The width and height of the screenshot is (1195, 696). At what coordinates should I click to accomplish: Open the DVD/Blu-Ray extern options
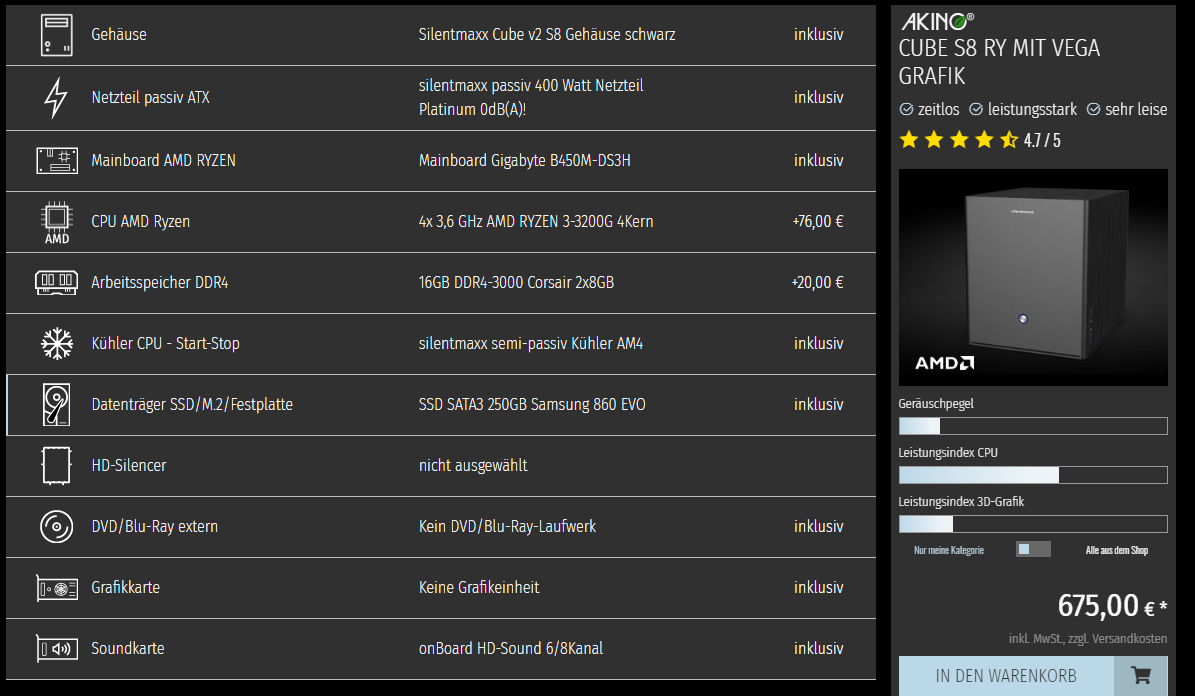click(x=441, y=527)
